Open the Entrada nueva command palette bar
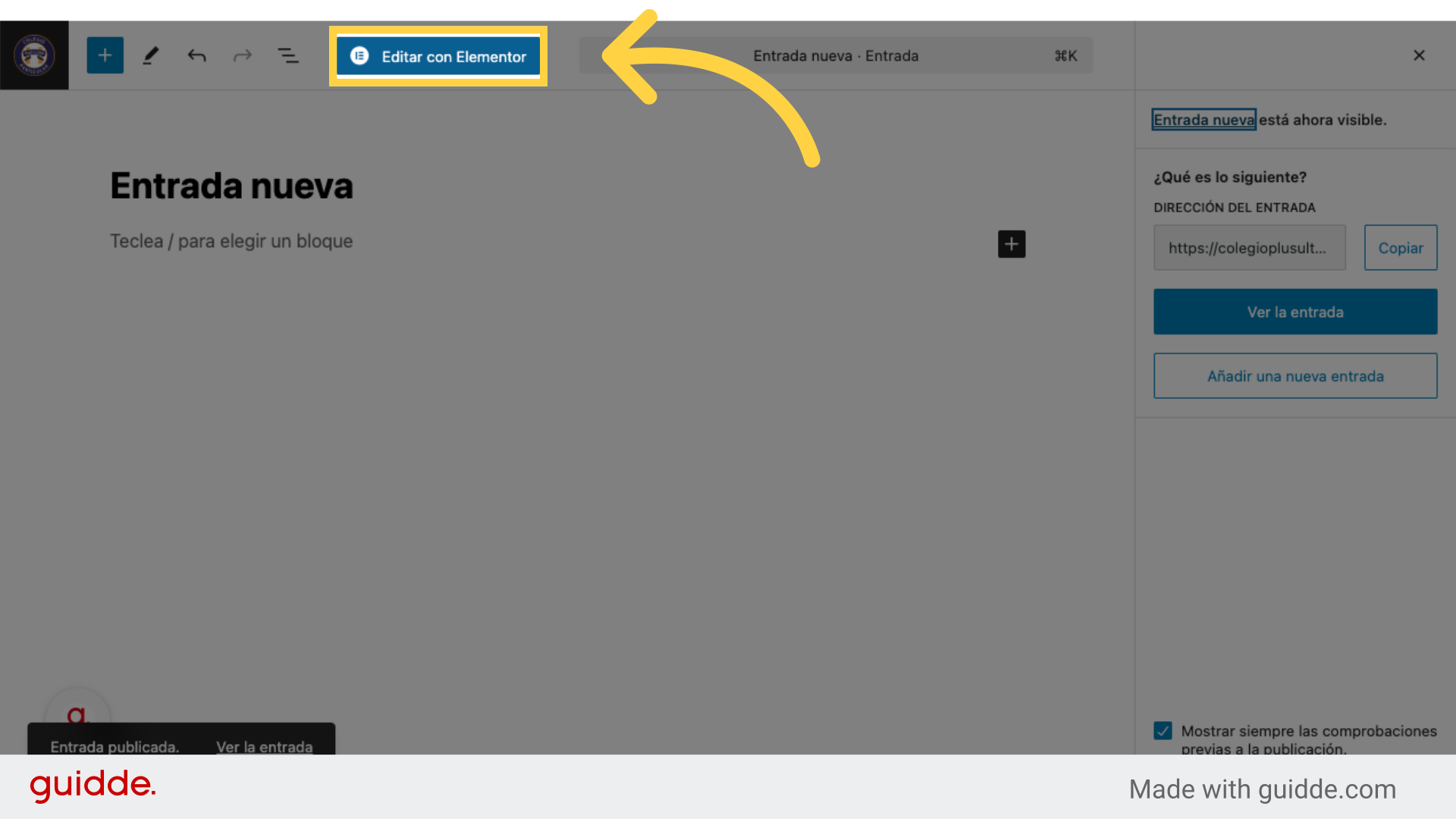The image size is (1456, 819). [x=836, y=55]
